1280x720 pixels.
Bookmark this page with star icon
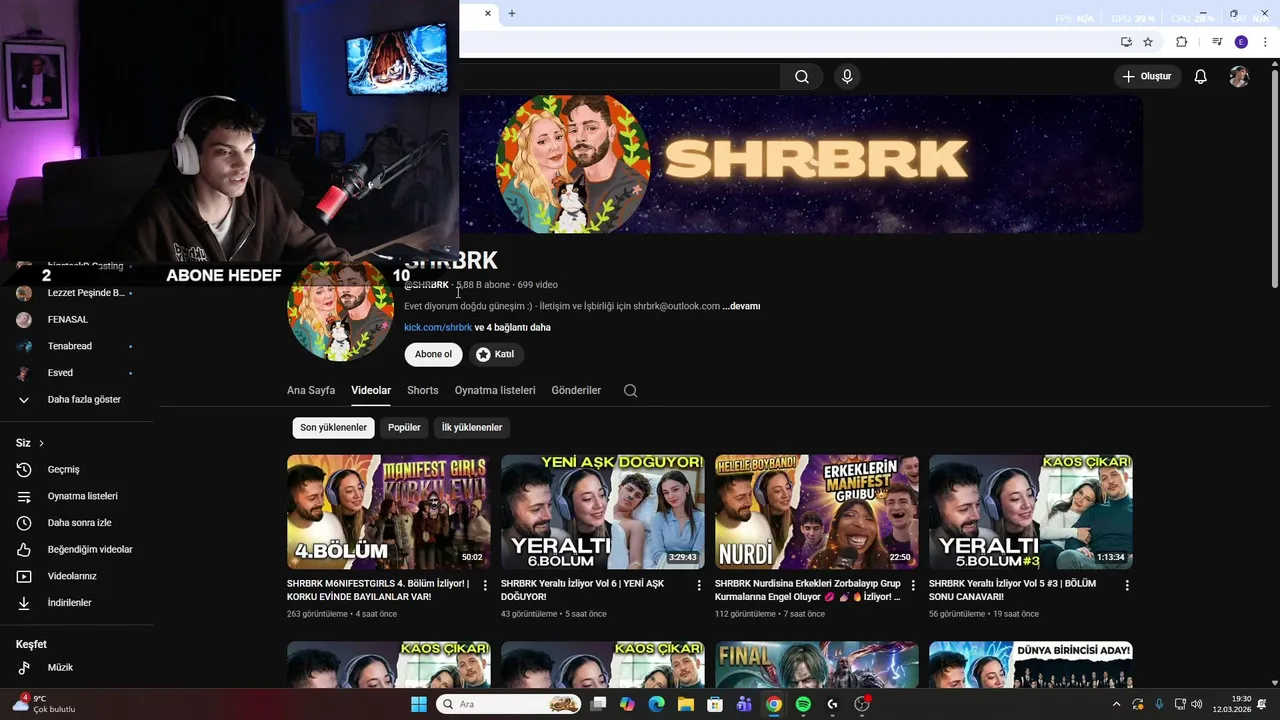1148,42
